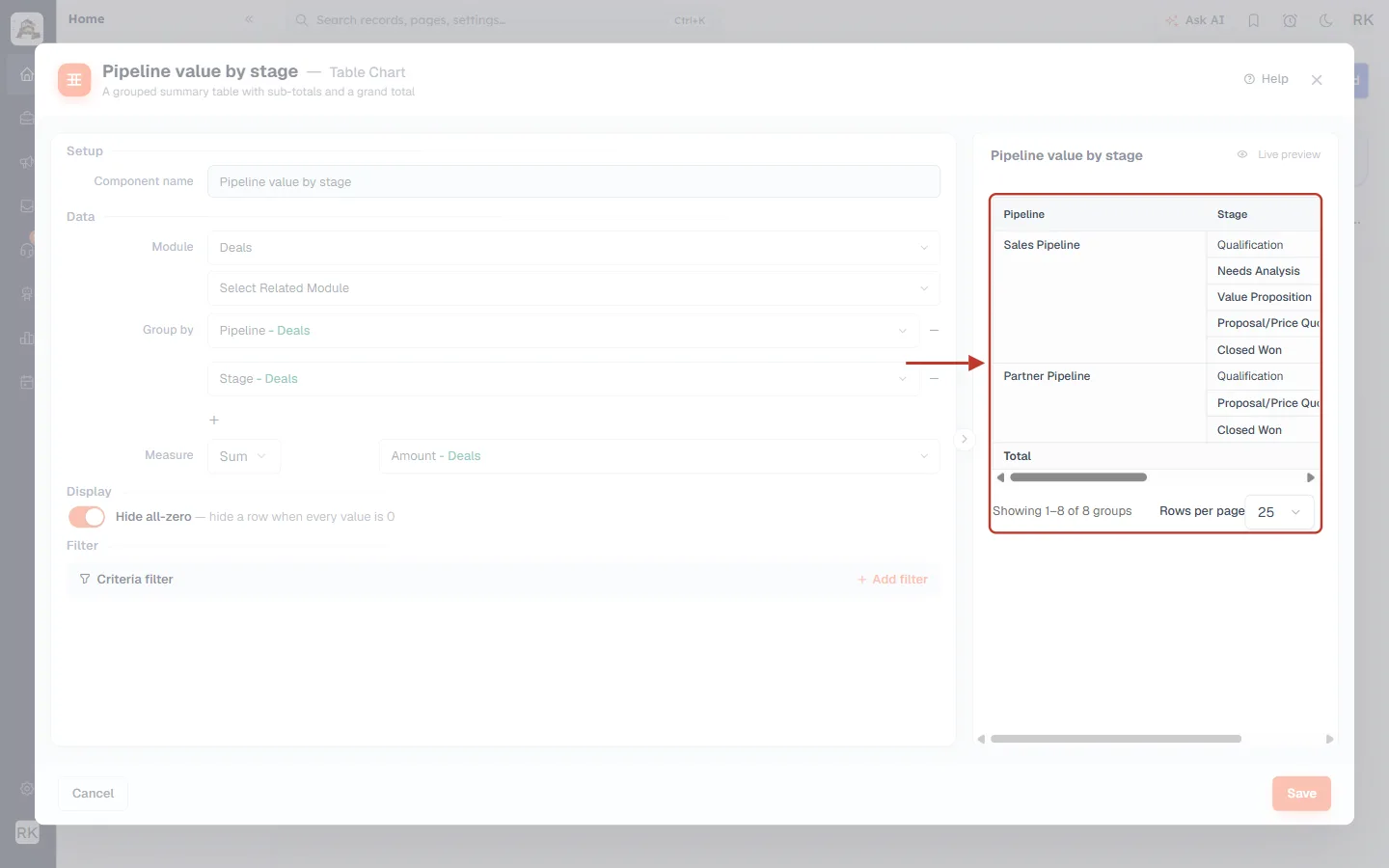Click the Stage column header
This screenshot has height=868, width=1389.
pos(1264,214)
